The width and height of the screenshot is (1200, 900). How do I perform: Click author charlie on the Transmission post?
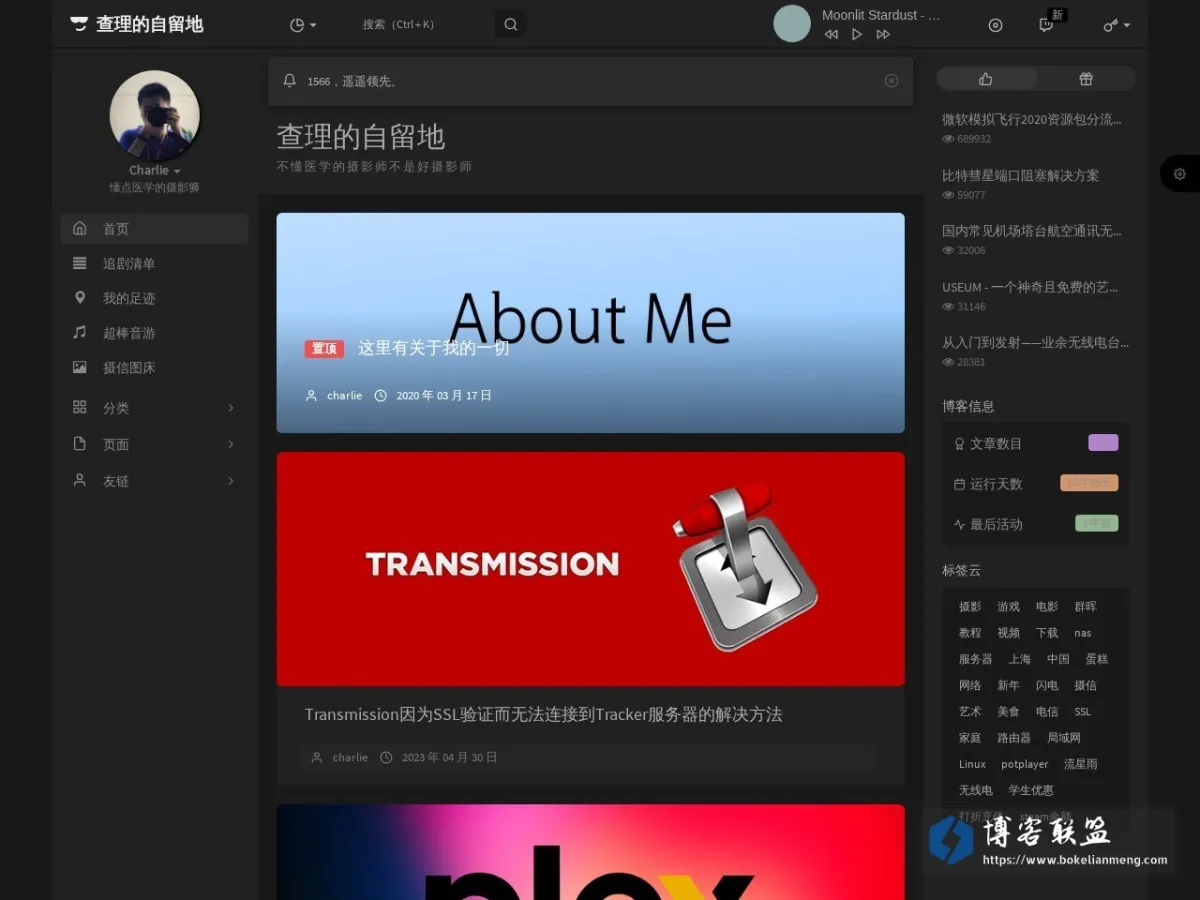tap(350, 758)
